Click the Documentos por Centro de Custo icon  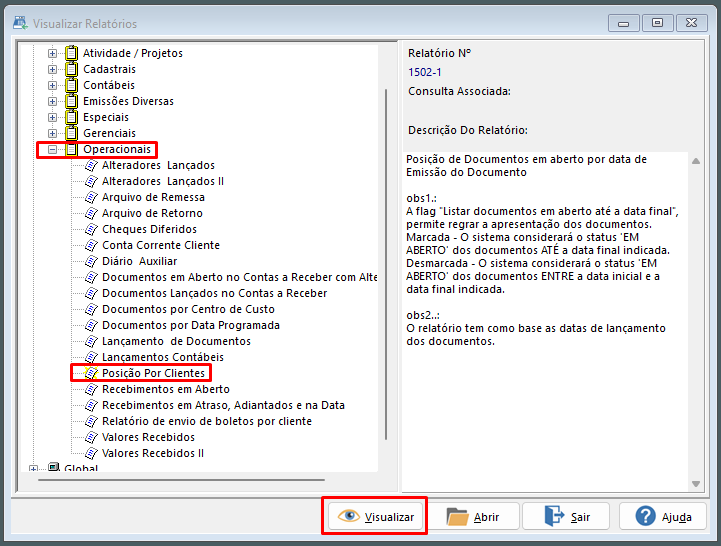pos(92,309)
